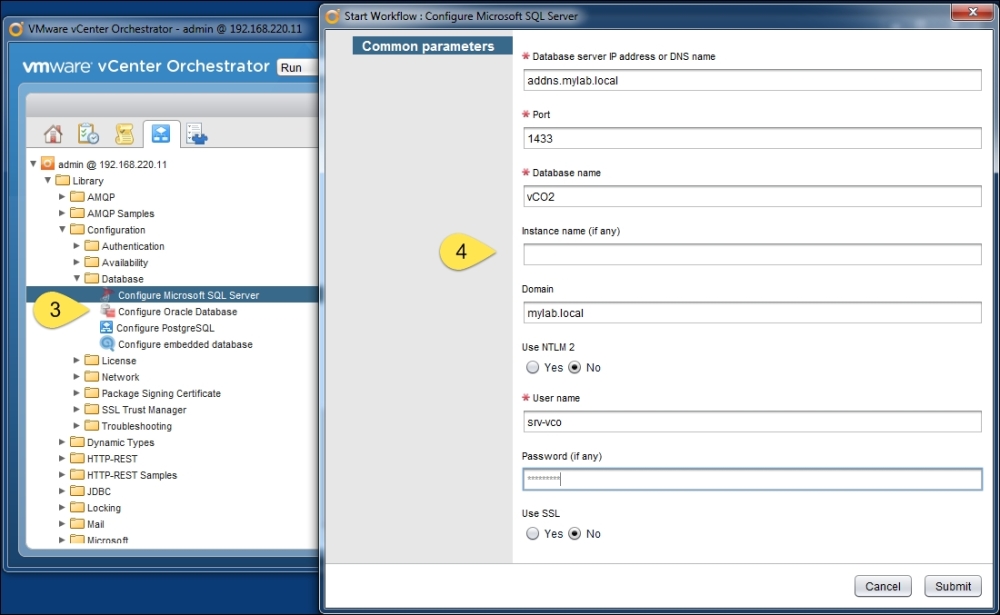Open the Common parameters section
Image resolution: width=1000 pixels, height=615 pixels.
click(427, 47)
